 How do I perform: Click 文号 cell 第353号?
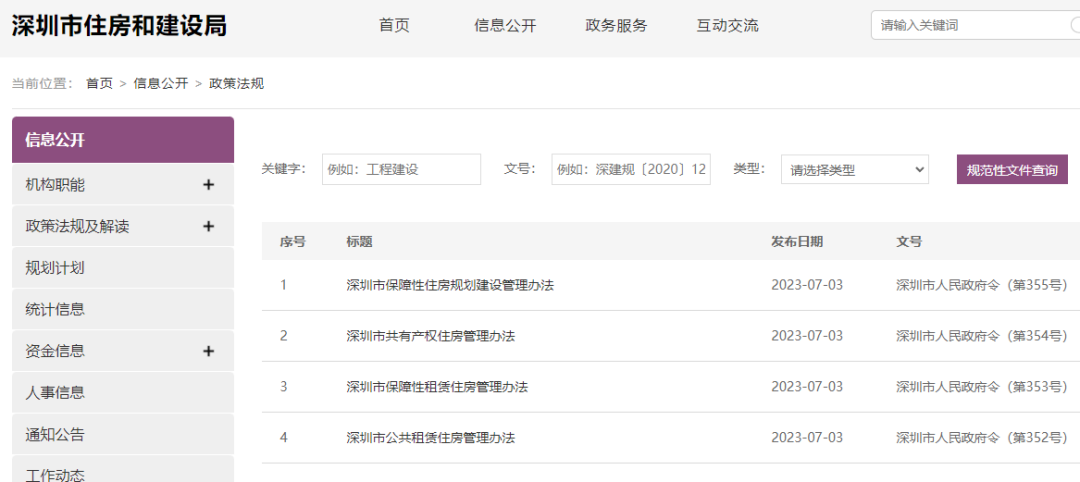pyautogui.click(x=982, y=387)
